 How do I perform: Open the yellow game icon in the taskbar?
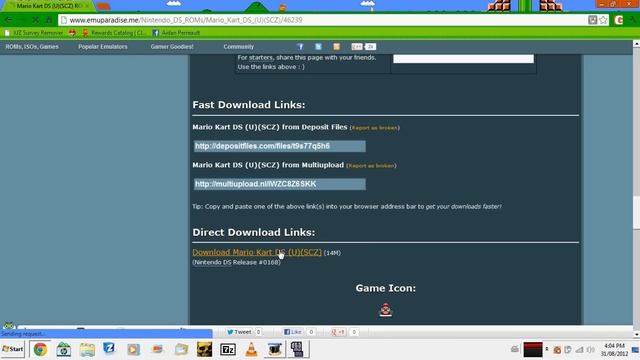[204, 349]
